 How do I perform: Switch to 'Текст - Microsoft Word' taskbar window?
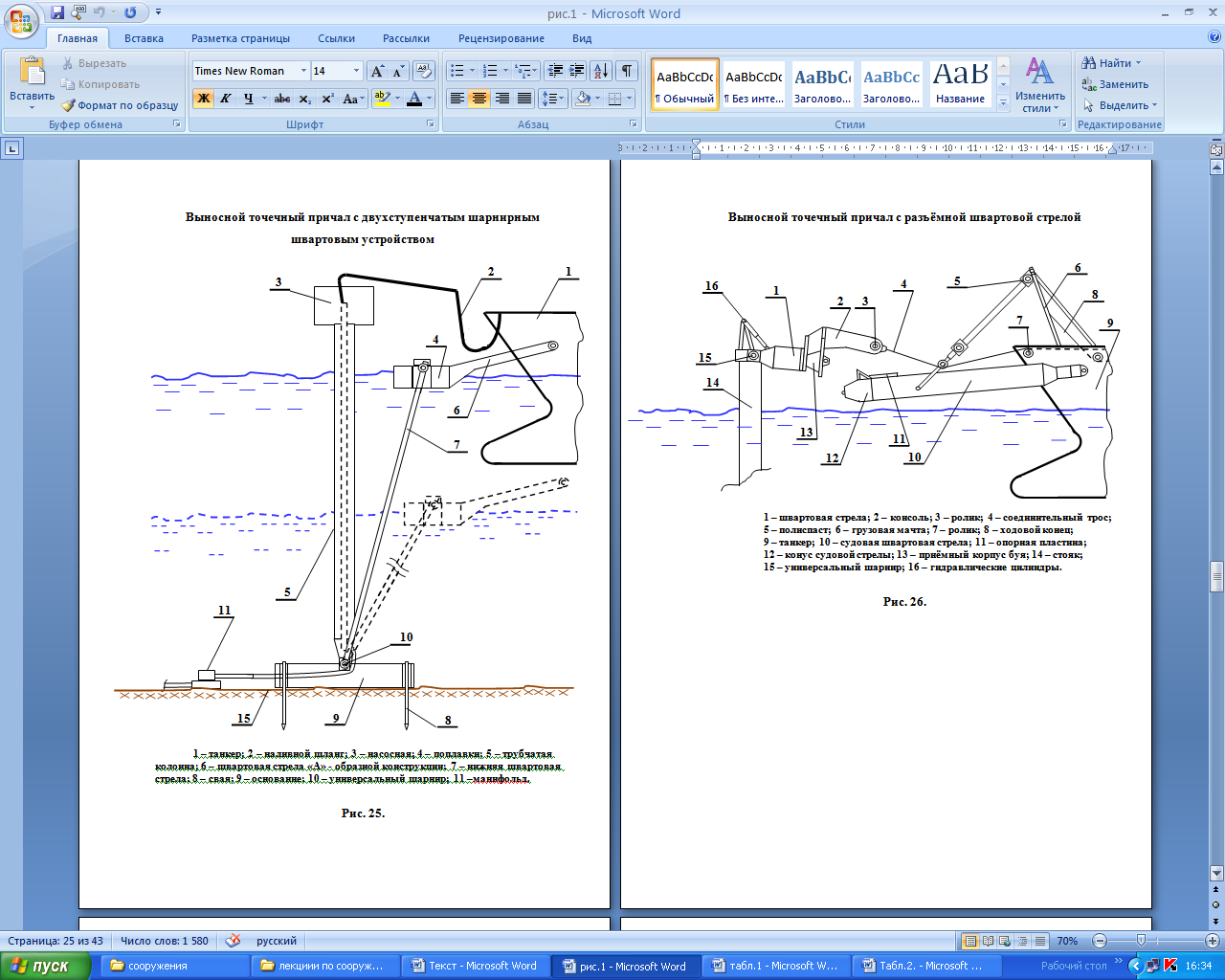point(474,966)
